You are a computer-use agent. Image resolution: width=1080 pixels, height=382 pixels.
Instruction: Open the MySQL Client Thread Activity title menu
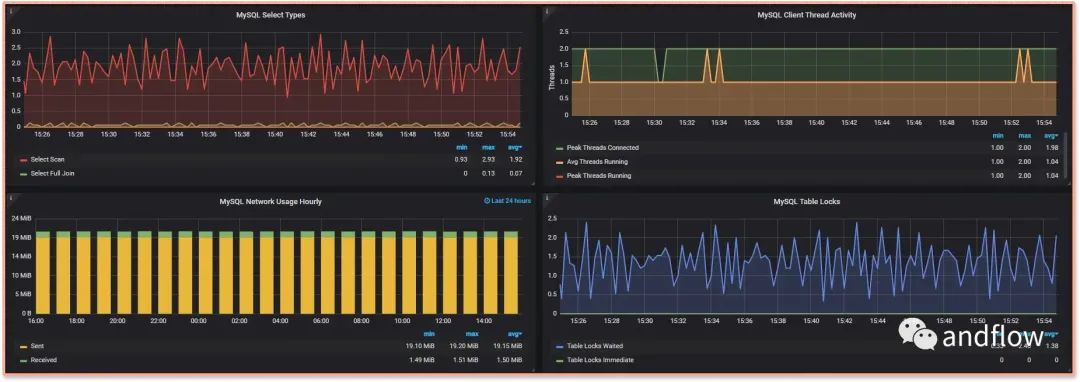point(807,14)
